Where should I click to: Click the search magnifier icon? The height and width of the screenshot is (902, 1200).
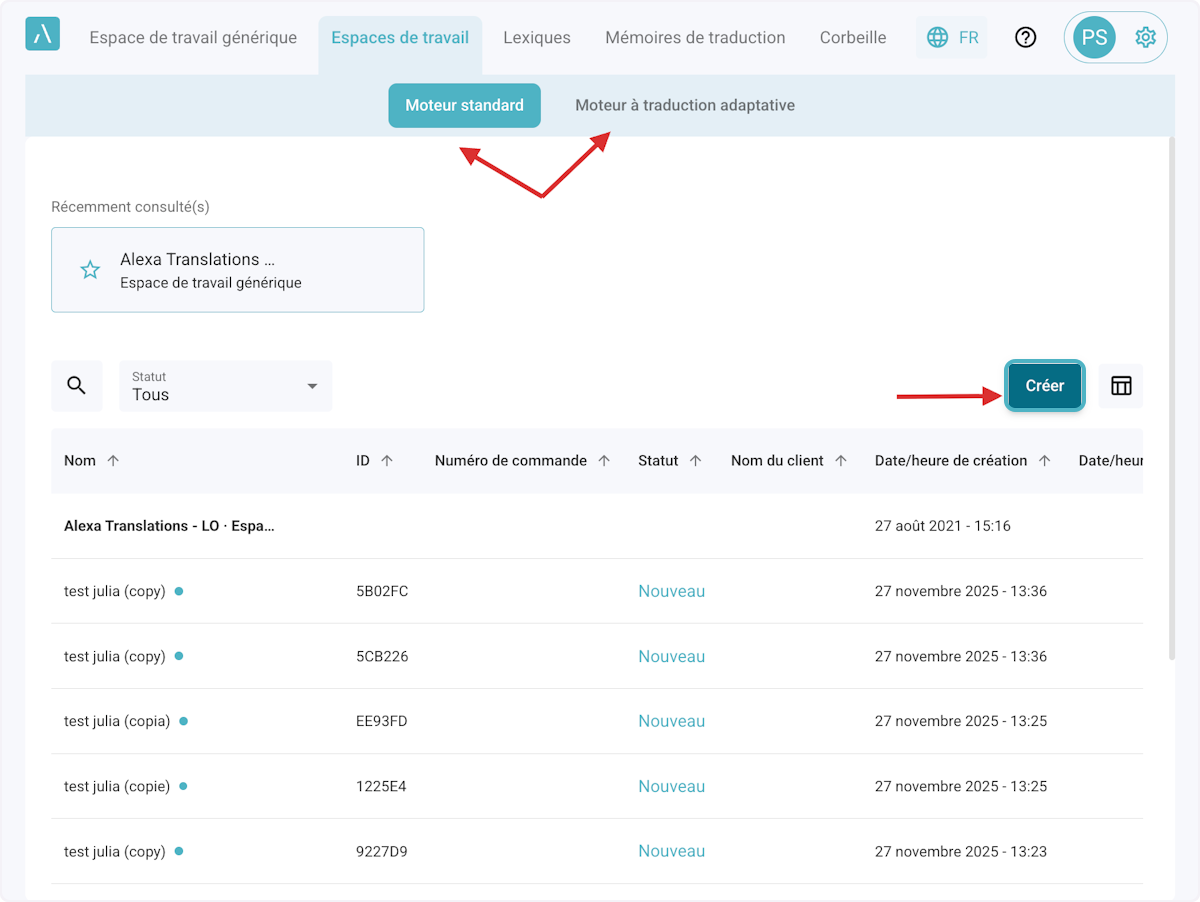(x=77, y=386)
